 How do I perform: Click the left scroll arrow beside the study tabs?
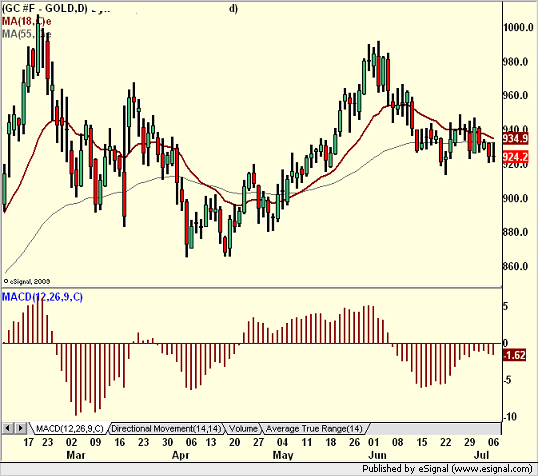[x=7, y=428]
